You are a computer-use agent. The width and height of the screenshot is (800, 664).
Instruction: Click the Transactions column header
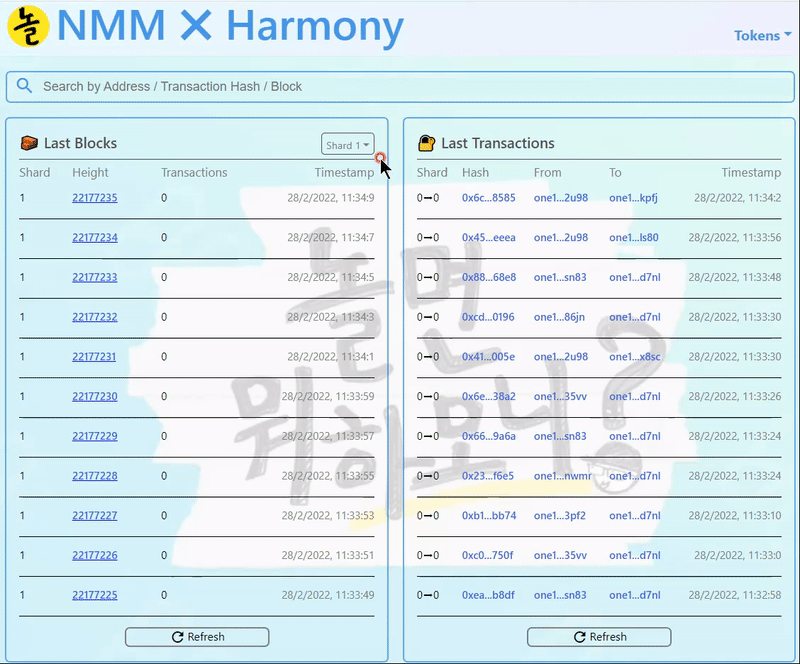[x=194, y=173]
